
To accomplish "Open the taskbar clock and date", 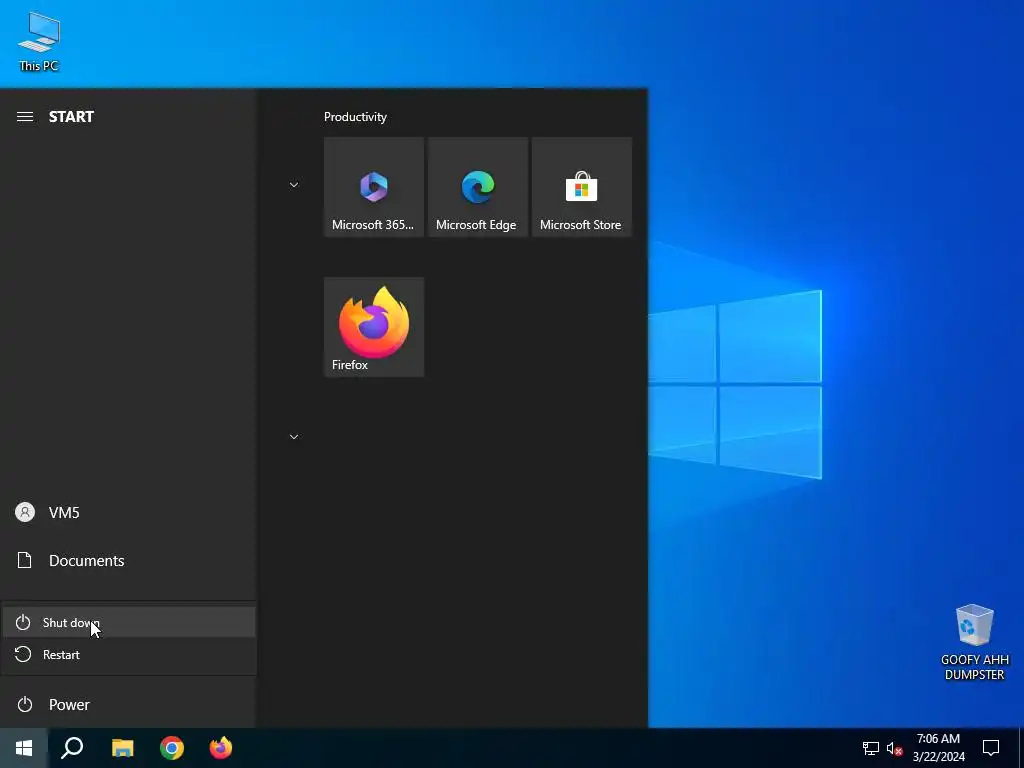I will pos(938,748).
